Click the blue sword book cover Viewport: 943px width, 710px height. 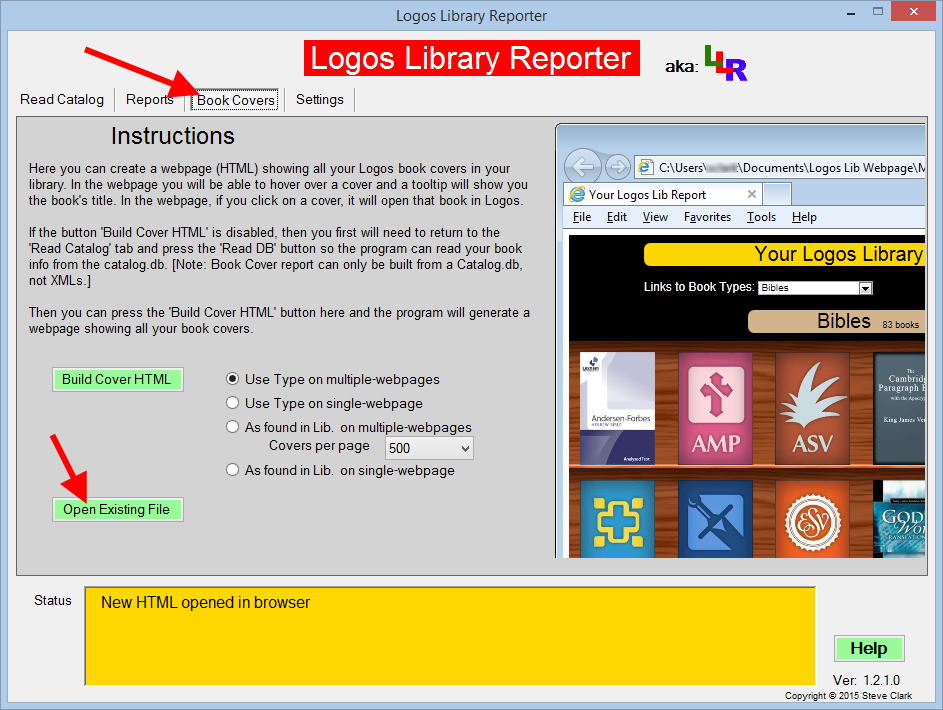716,519
